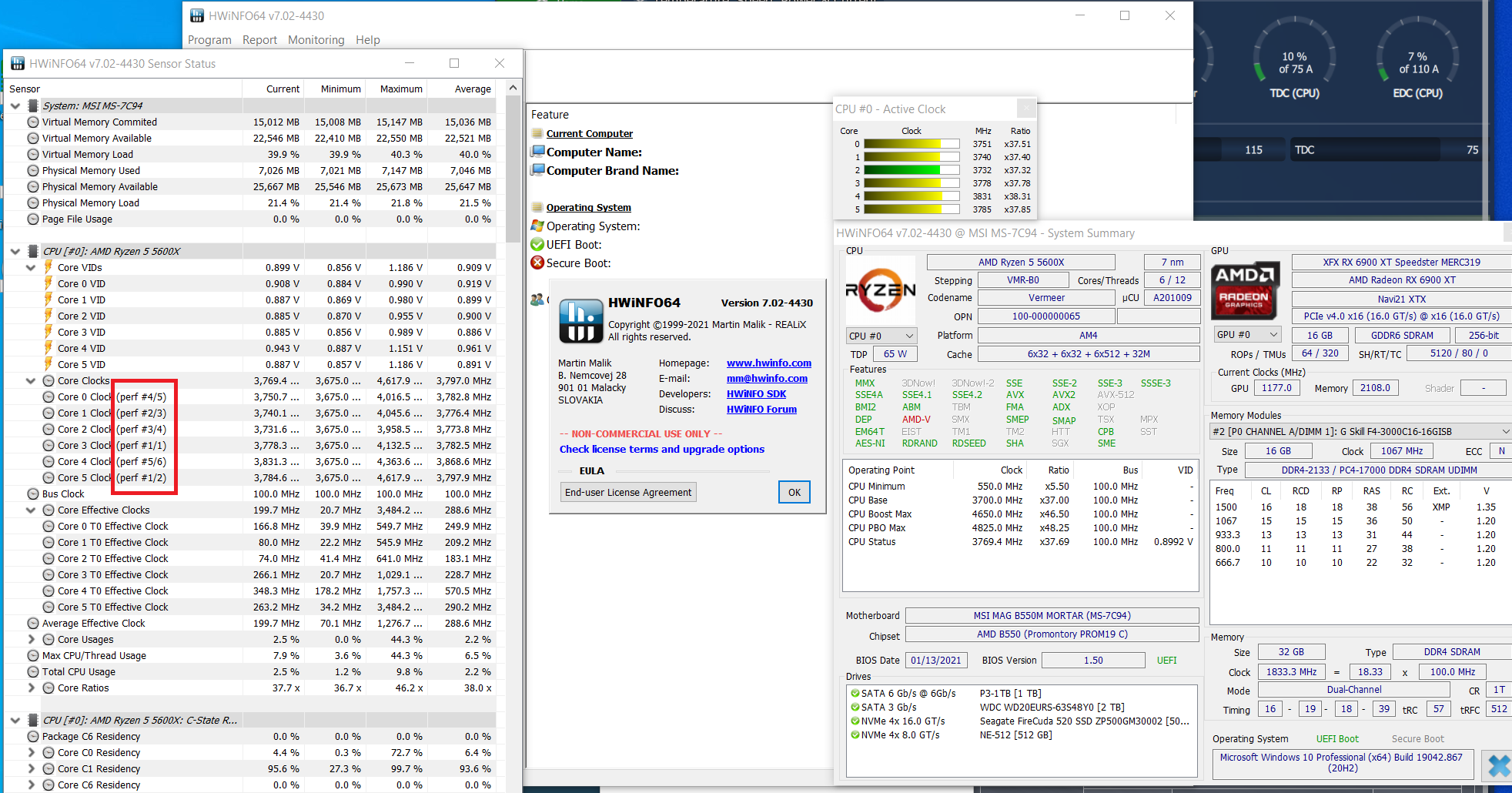
Task: Collapse the Core Clocks tree node
Action: click(x=31, y=380)
